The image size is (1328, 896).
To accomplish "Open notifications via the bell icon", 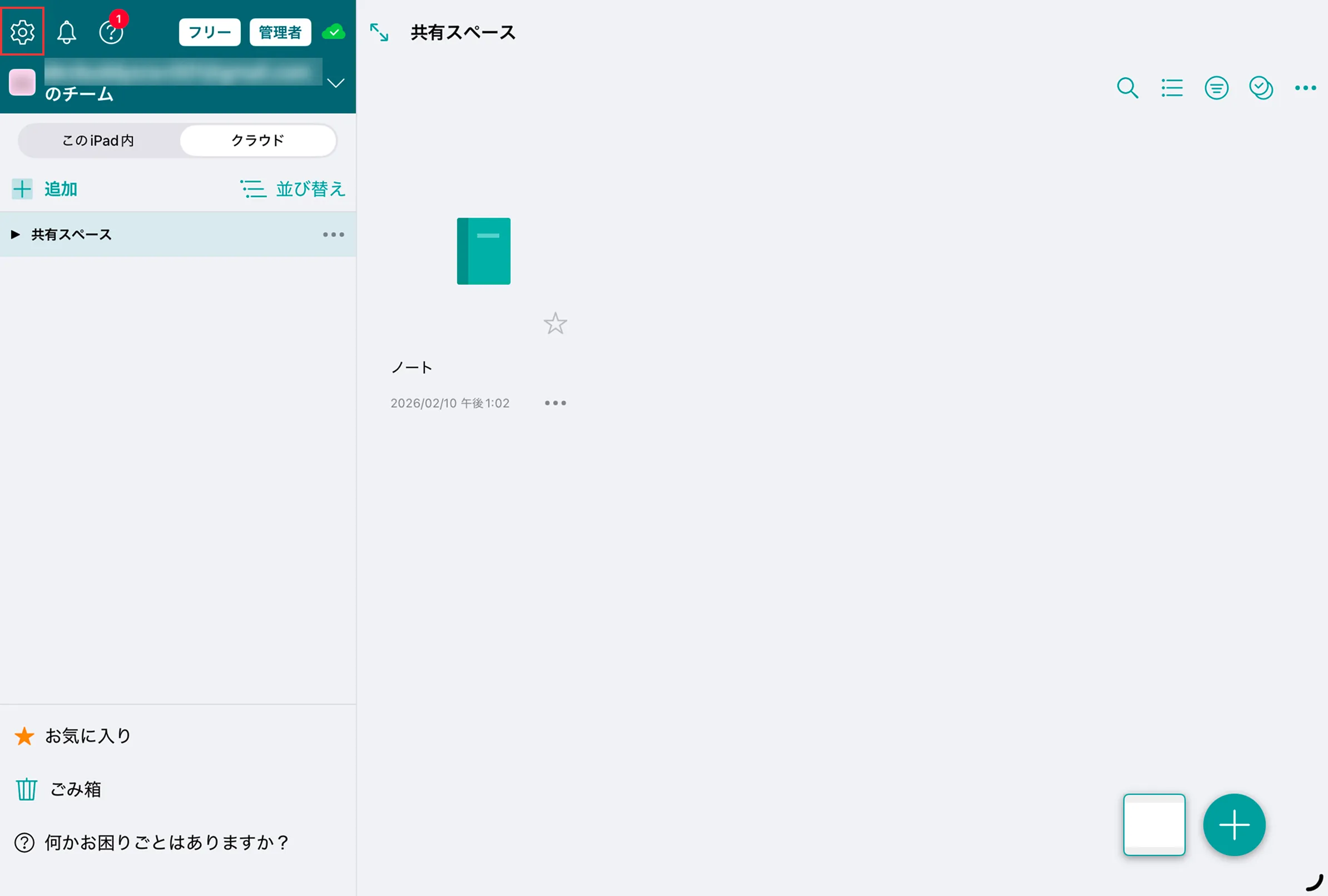I will tap(66, 33).
